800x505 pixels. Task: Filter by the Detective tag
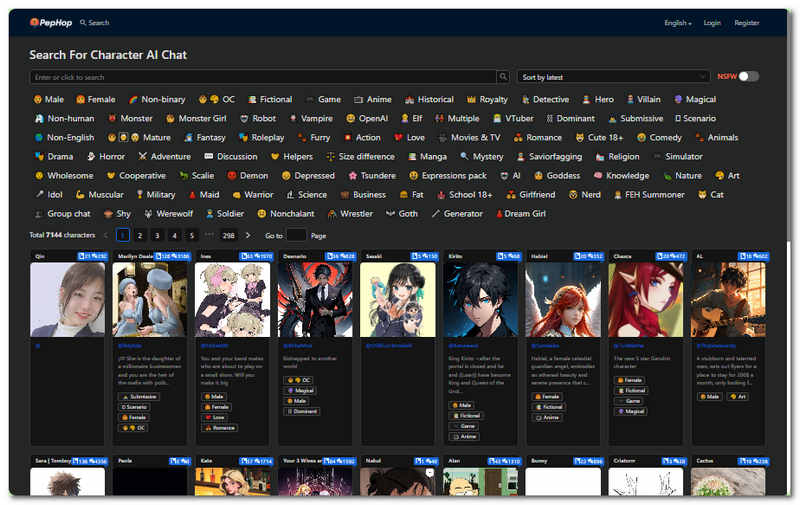pyautogui.click(x=545, y=99)
